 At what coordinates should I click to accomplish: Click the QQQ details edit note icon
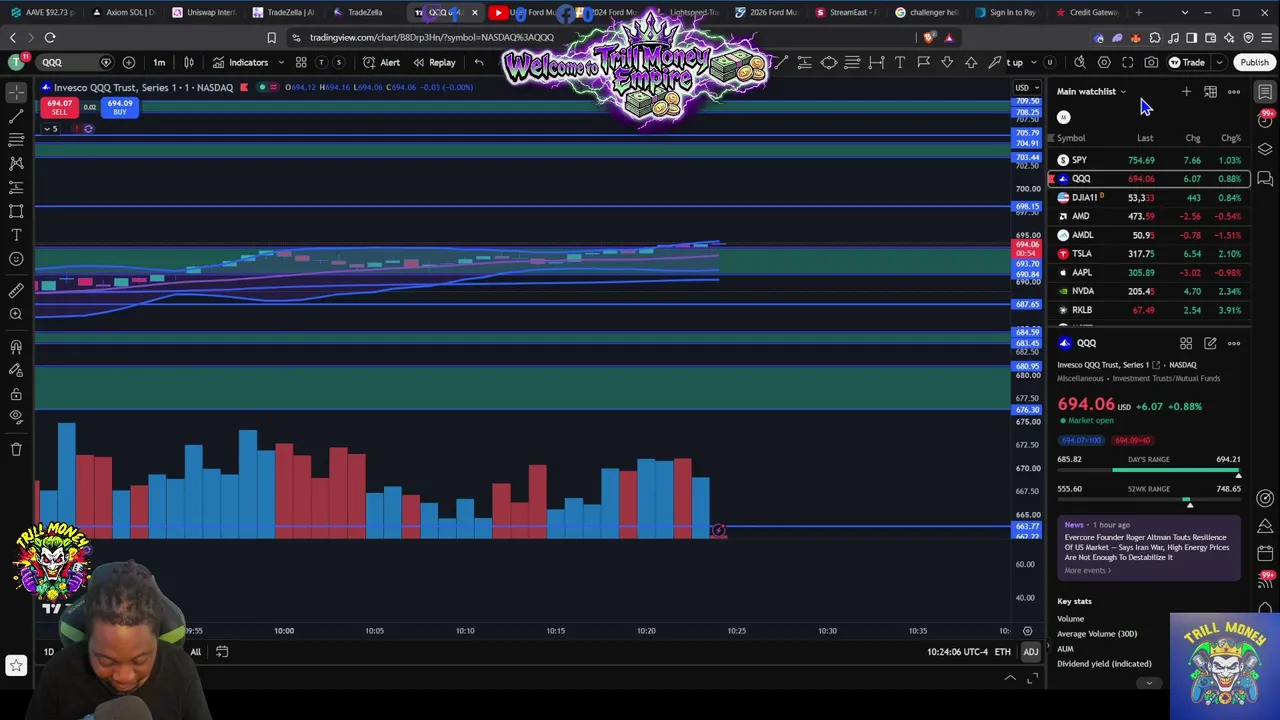1210,343
